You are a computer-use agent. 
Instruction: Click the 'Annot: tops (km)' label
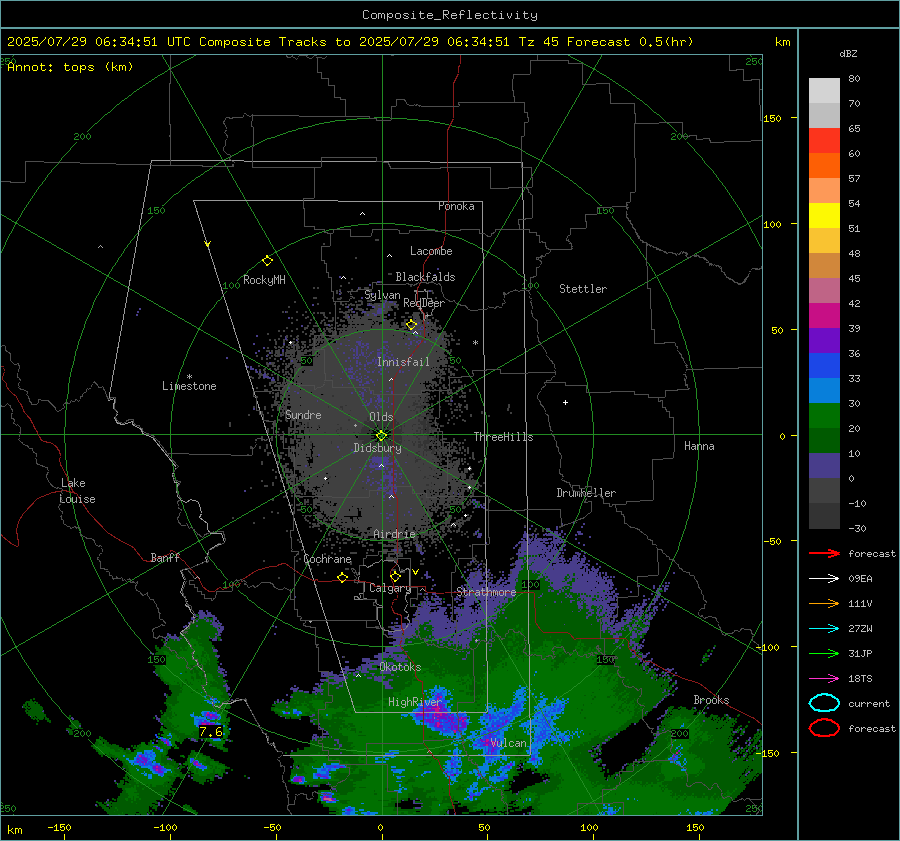pyautogui.click(x=70, y=67)
